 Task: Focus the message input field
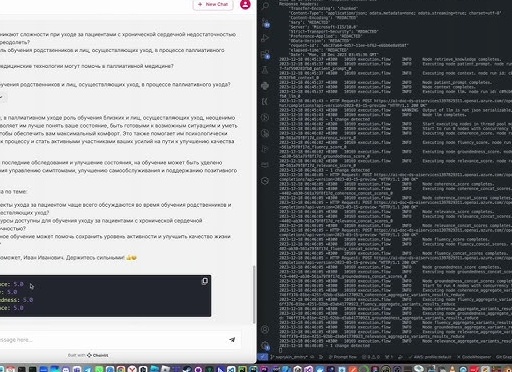[x=112, y=340]
